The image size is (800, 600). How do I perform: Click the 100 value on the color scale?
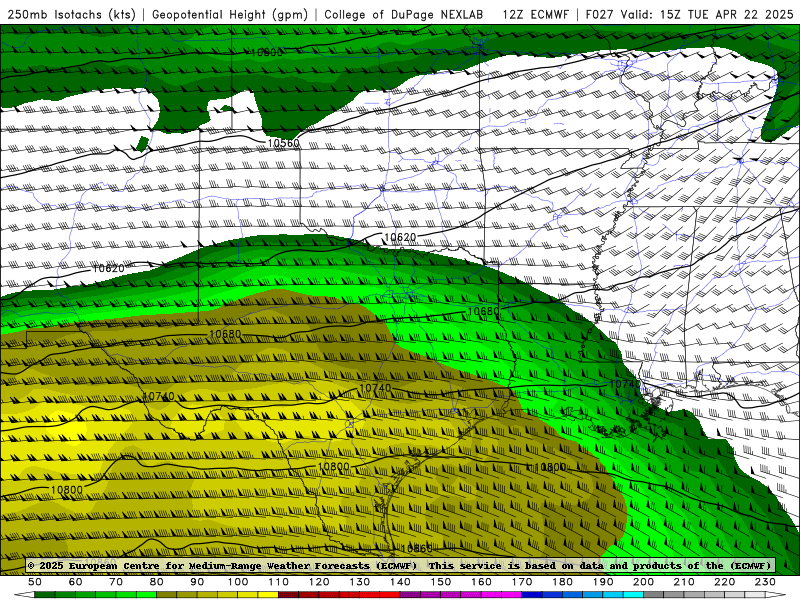click(238, 582)
